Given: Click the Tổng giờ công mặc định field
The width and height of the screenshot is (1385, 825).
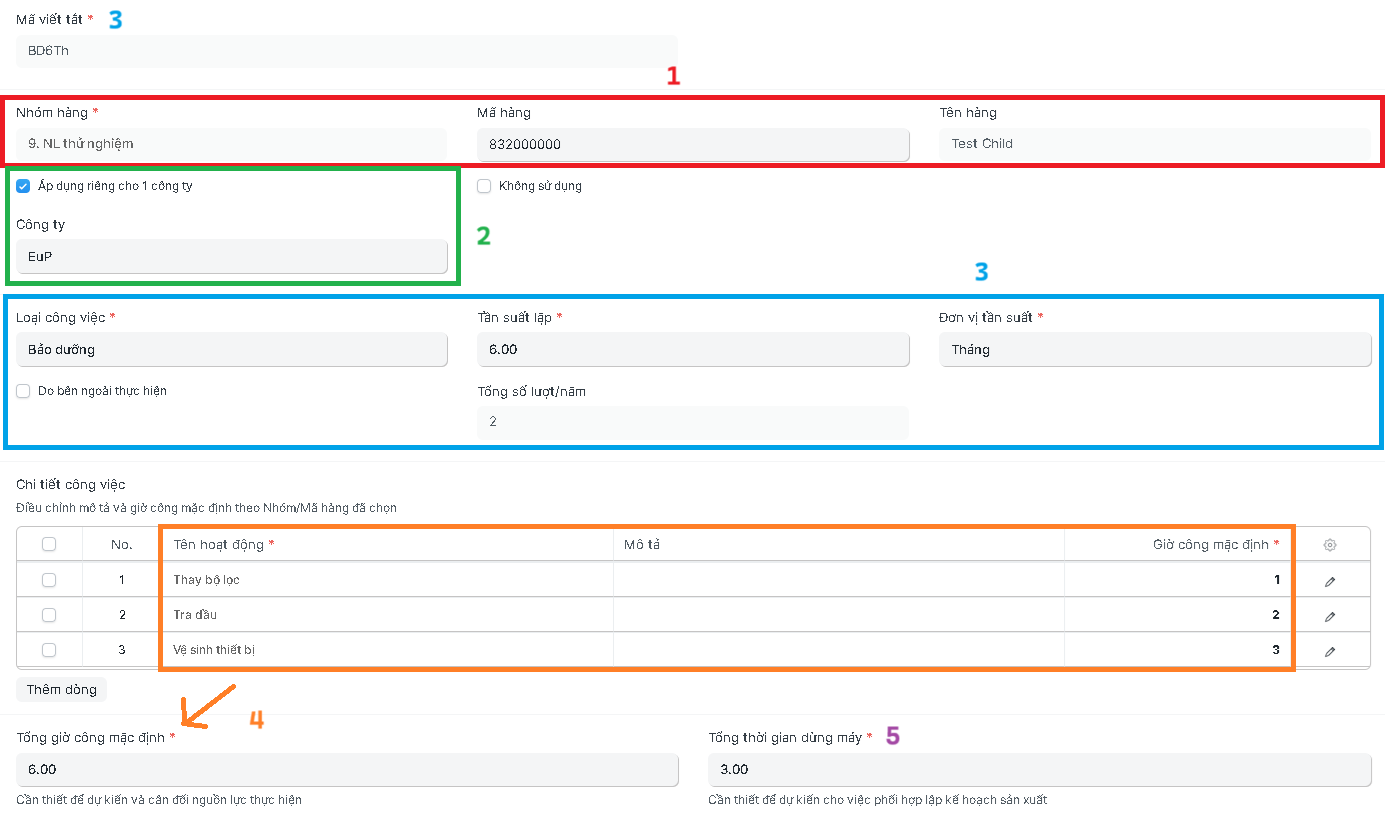Looking at the screenshot, I should point(346,770).
